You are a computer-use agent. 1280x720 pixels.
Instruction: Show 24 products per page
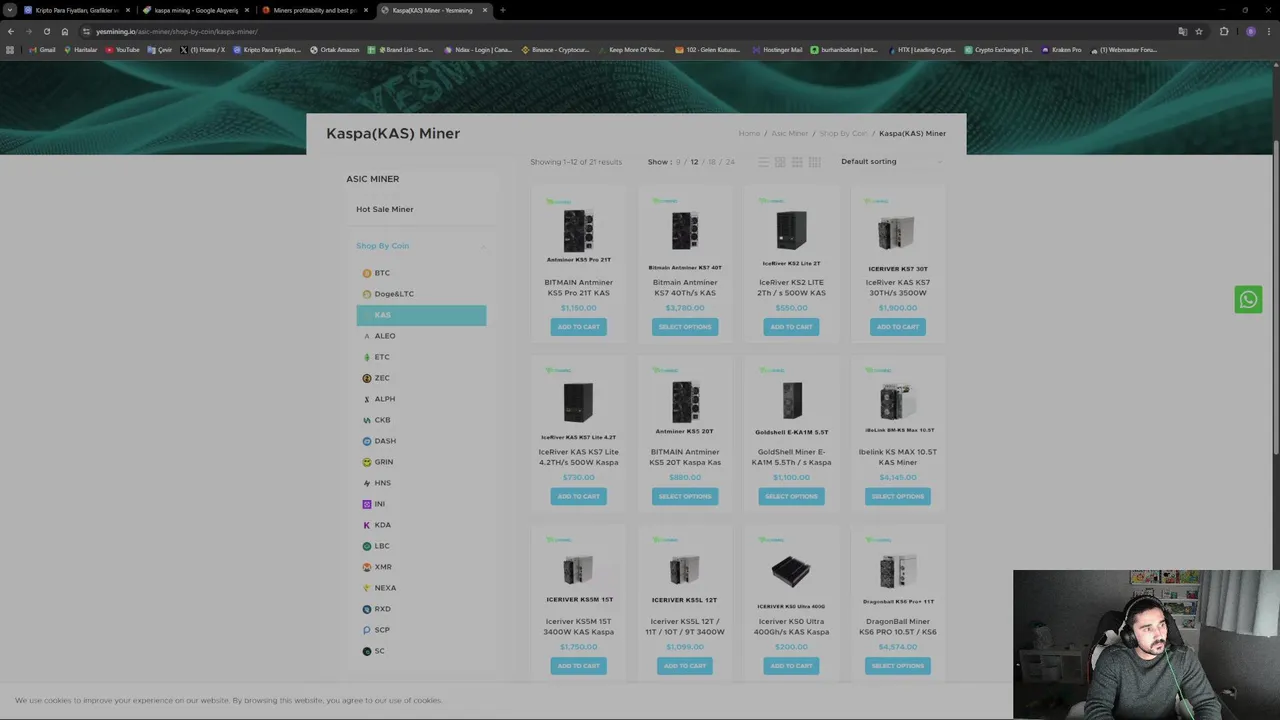point(730,162)
